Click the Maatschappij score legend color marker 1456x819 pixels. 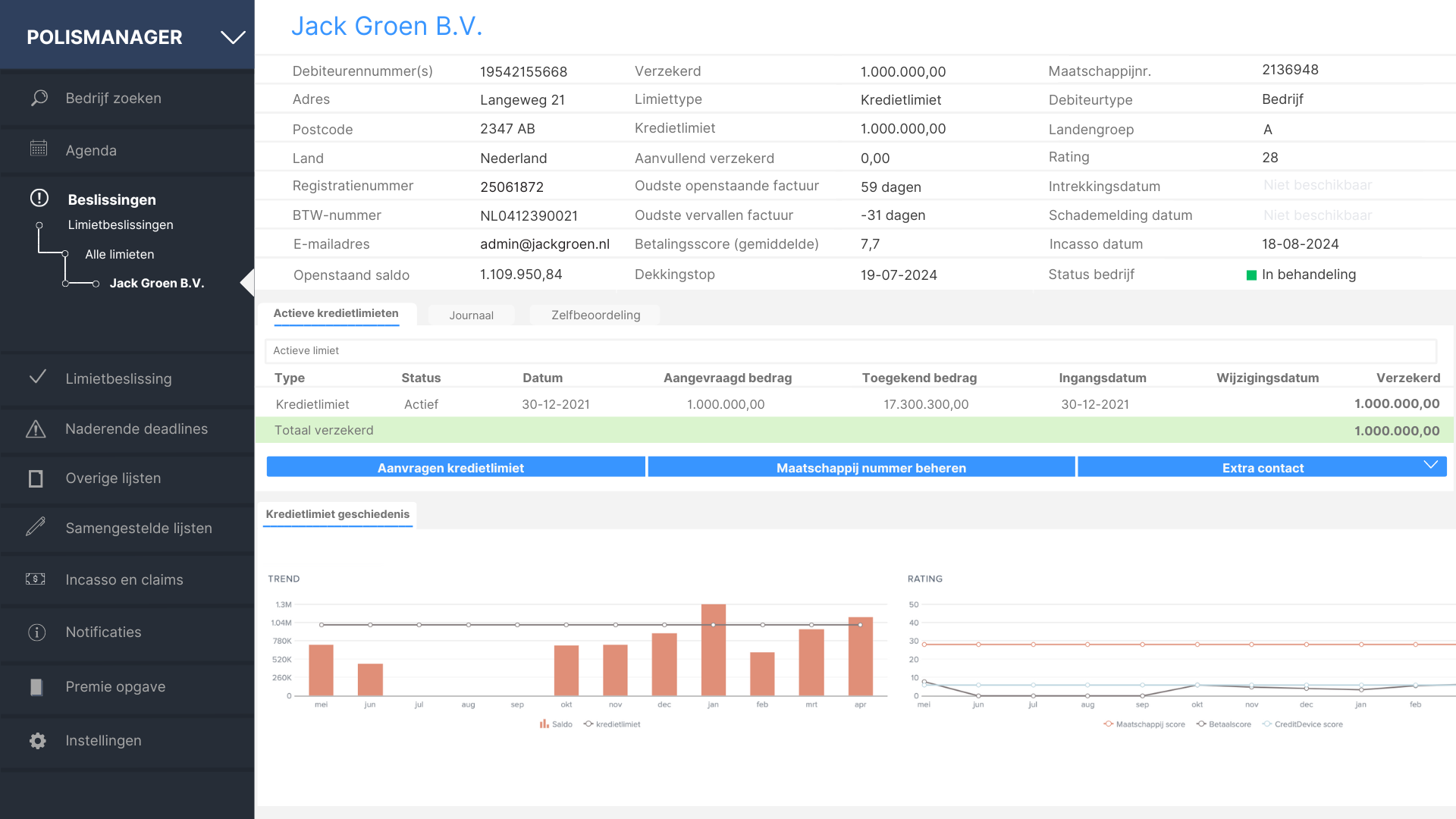pyautogui.click(x=1109, y=724)
